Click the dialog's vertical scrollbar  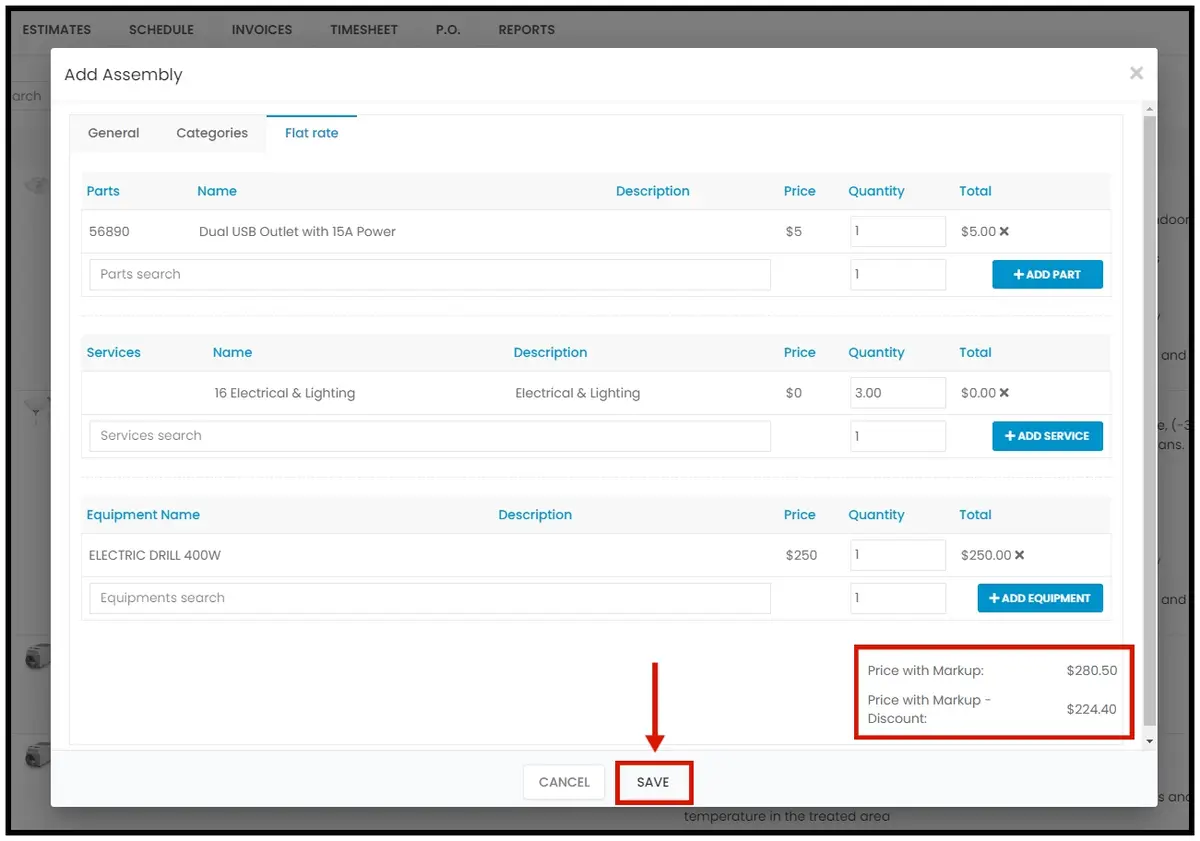(x=1150, y=420)
